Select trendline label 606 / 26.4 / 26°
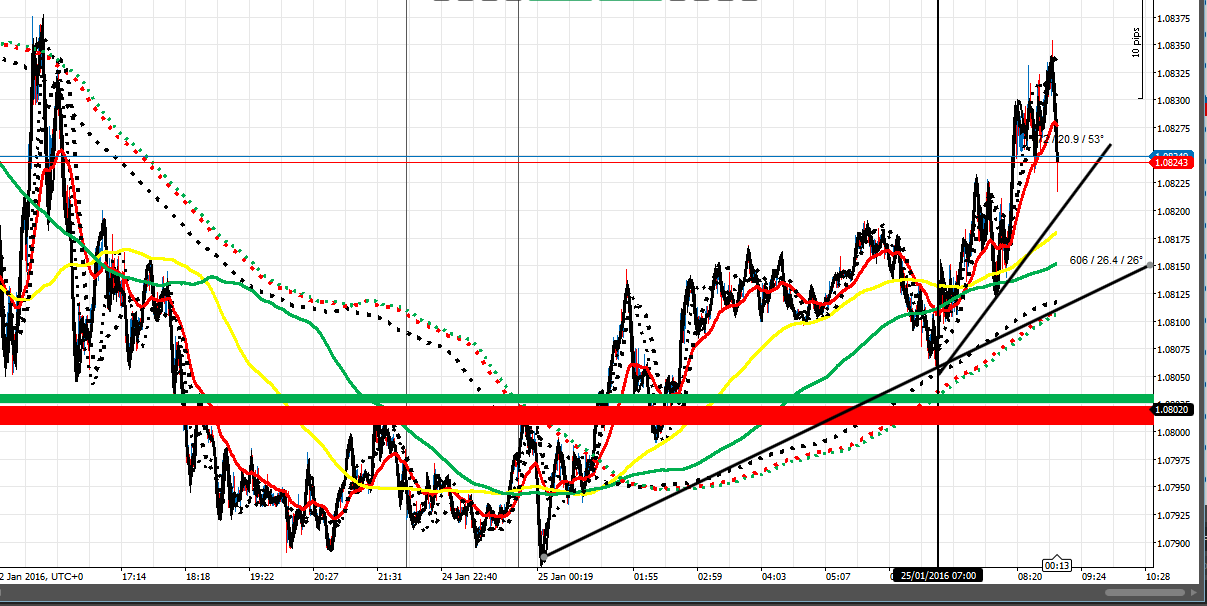 [x=1105, y=260]
